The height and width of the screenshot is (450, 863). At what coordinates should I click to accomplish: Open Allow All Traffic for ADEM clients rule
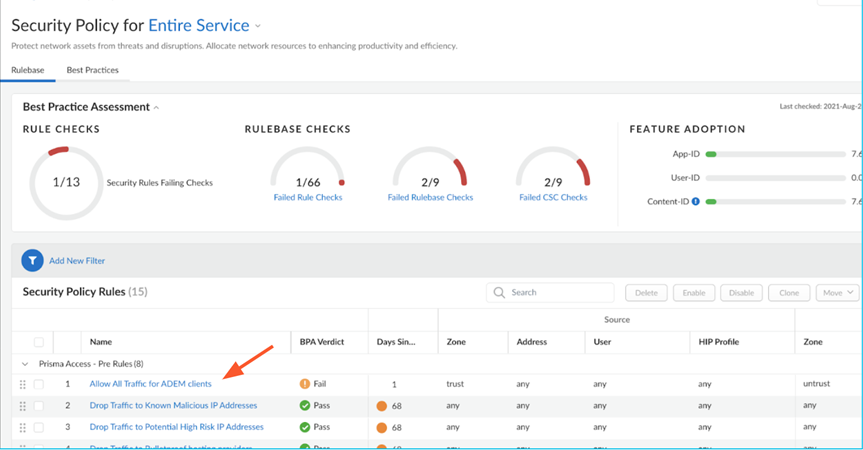pos(150,384)
